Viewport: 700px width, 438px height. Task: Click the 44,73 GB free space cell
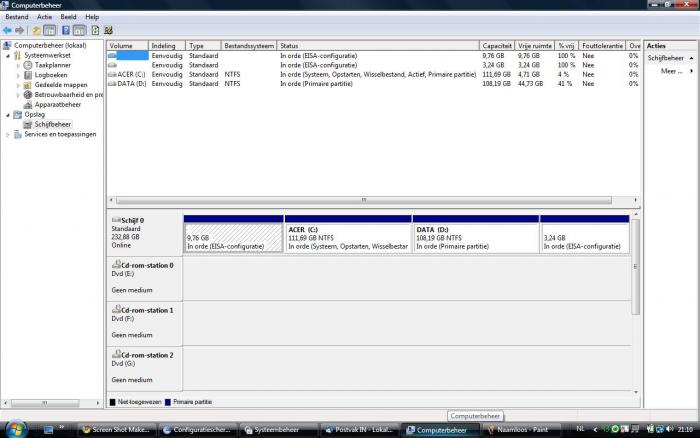click(x=530, y=84)
